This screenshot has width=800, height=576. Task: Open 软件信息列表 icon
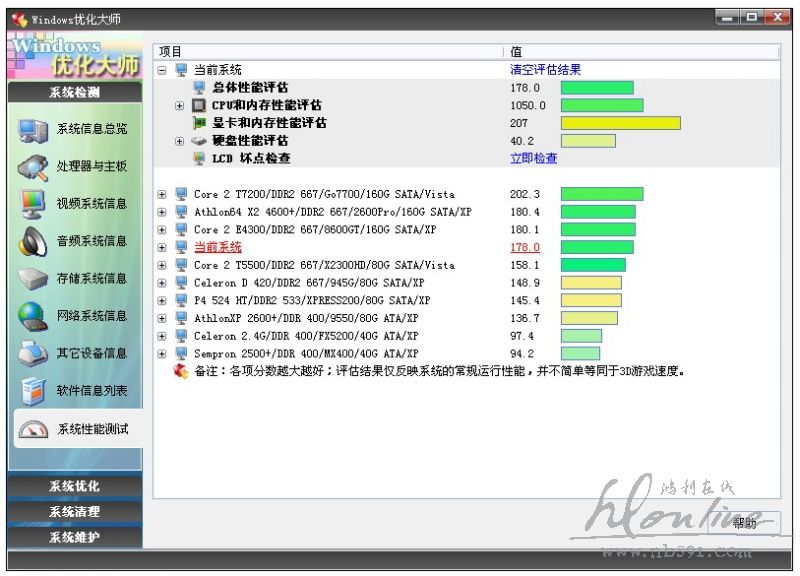click(33, 391)
